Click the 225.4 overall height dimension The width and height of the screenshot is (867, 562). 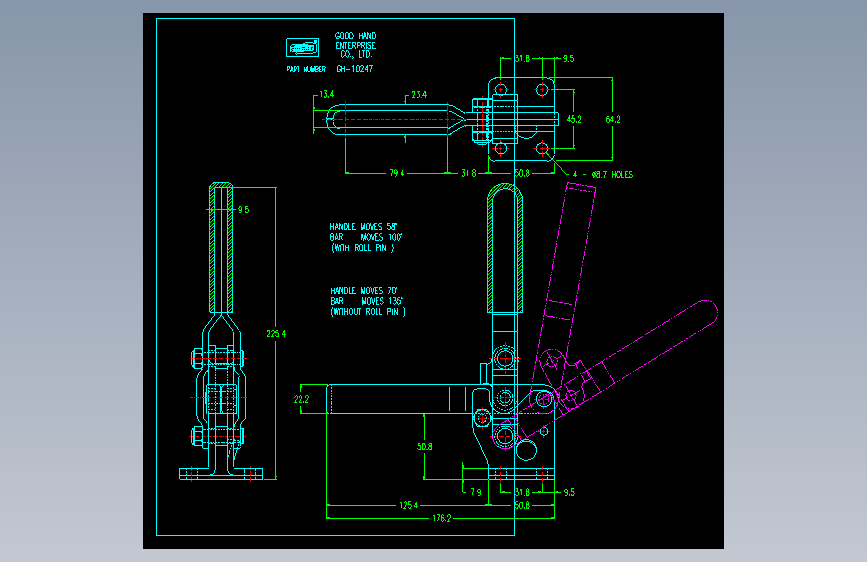coord(276,334)
